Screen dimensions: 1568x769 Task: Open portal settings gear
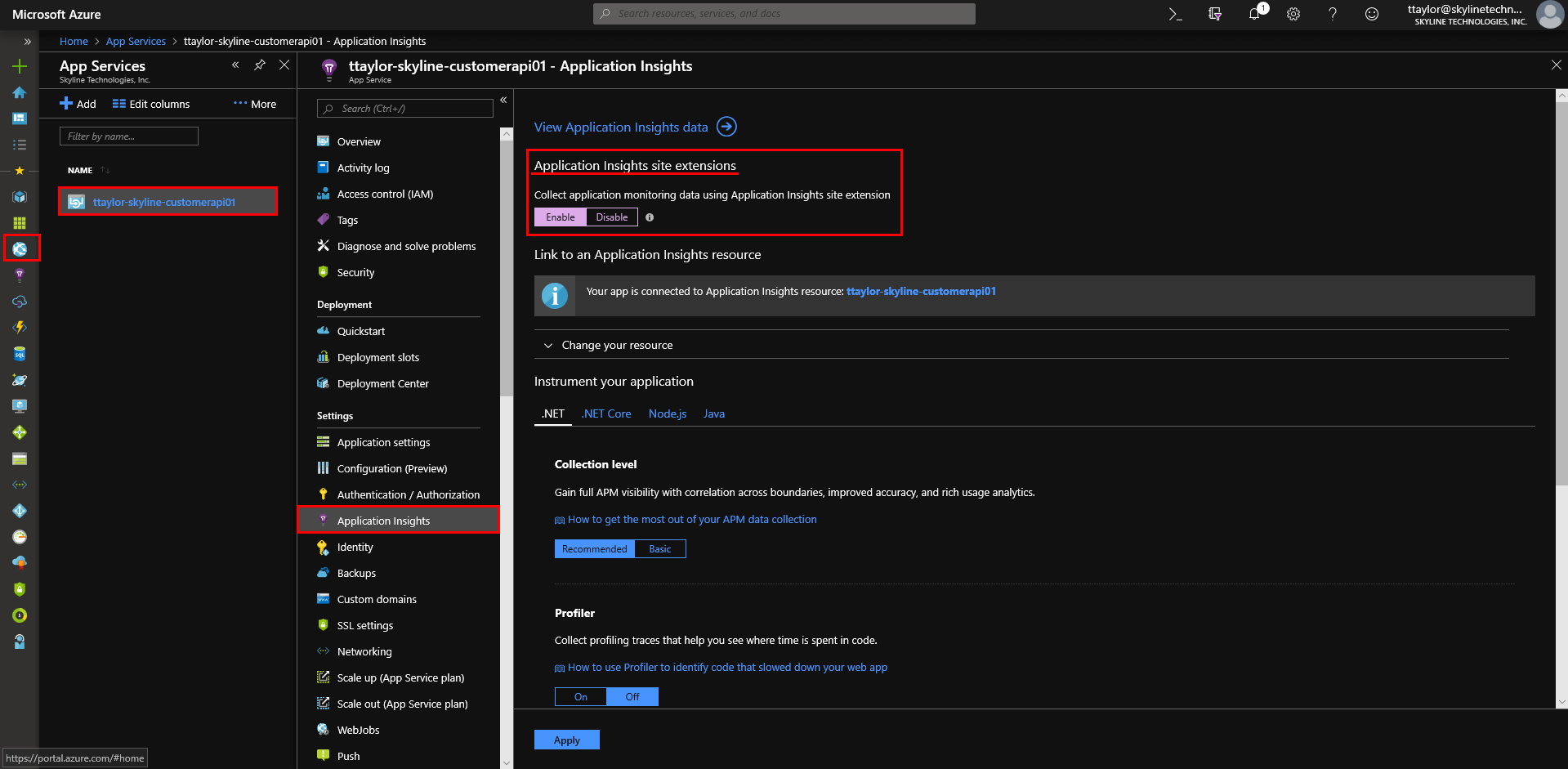(x=1293, y=14)
